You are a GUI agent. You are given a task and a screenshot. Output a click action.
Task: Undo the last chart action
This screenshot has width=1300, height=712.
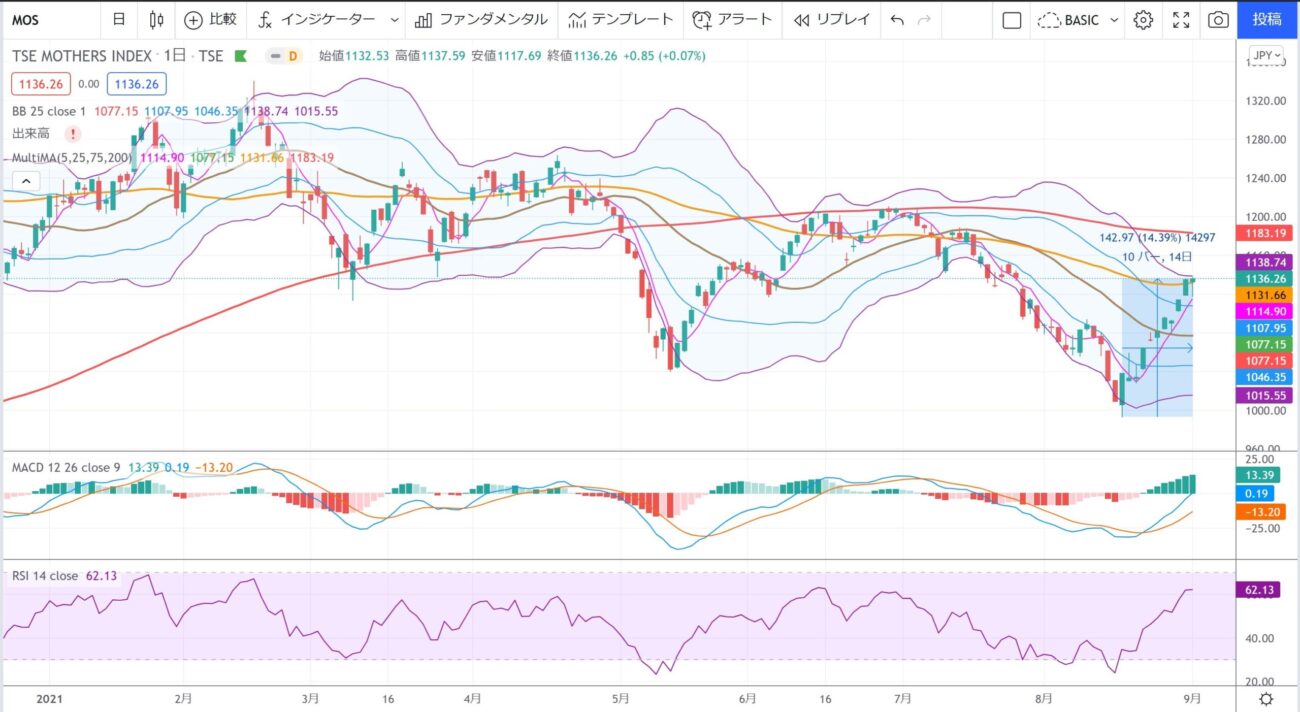pyautogui.click(x=897, y=19)
